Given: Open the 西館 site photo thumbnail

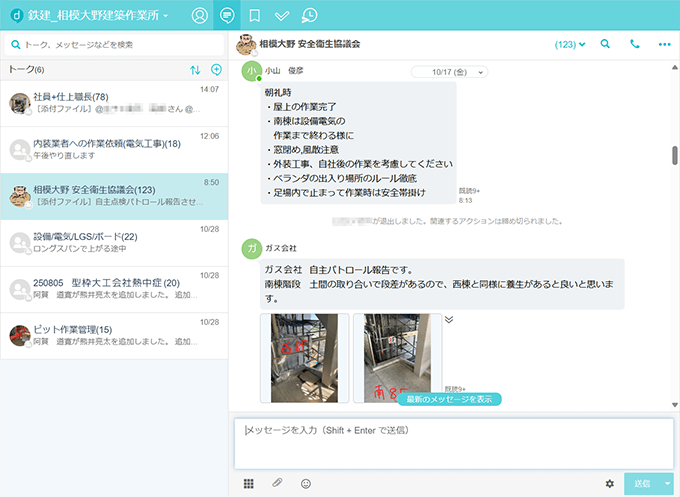Looking at the screenshot, I should tap(304, 358).
